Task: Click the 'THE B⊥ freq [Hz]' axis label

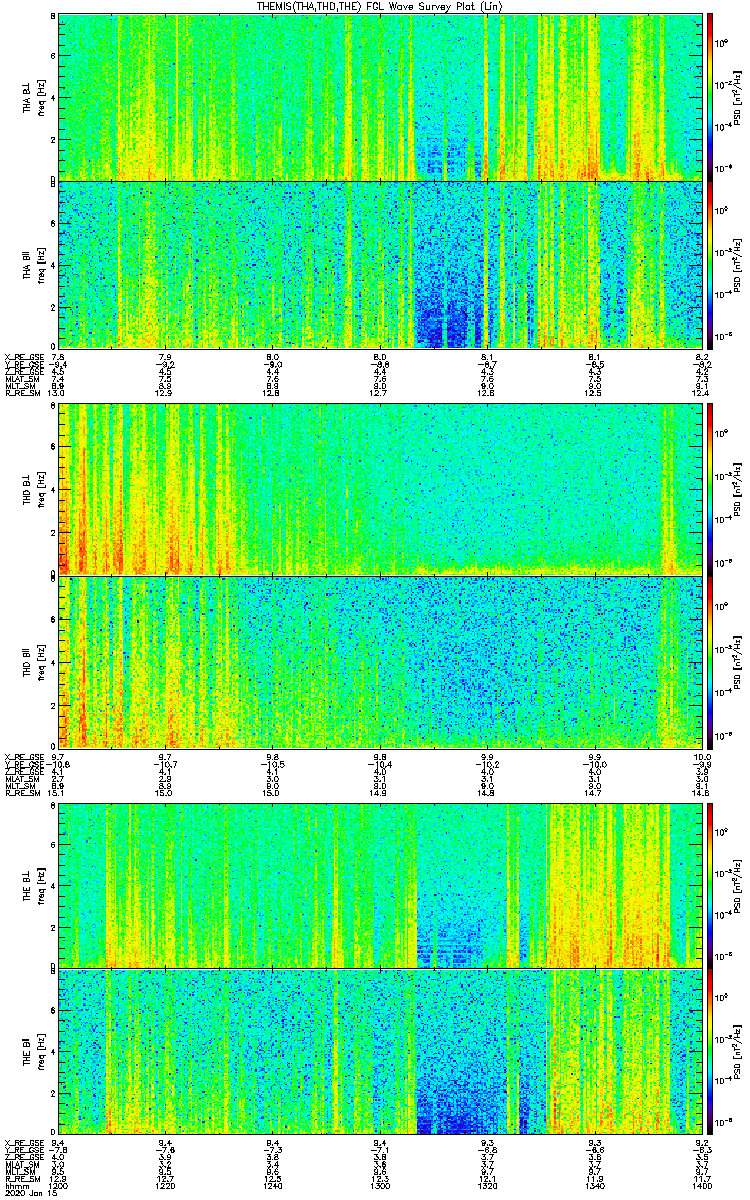Action: point(32,885)
